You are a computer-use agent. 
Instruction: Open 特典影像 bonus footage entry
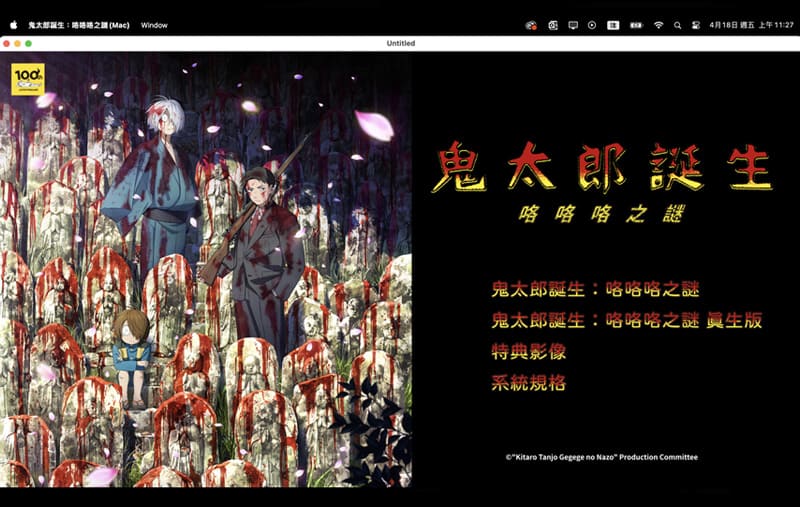[x=529, y=351]
